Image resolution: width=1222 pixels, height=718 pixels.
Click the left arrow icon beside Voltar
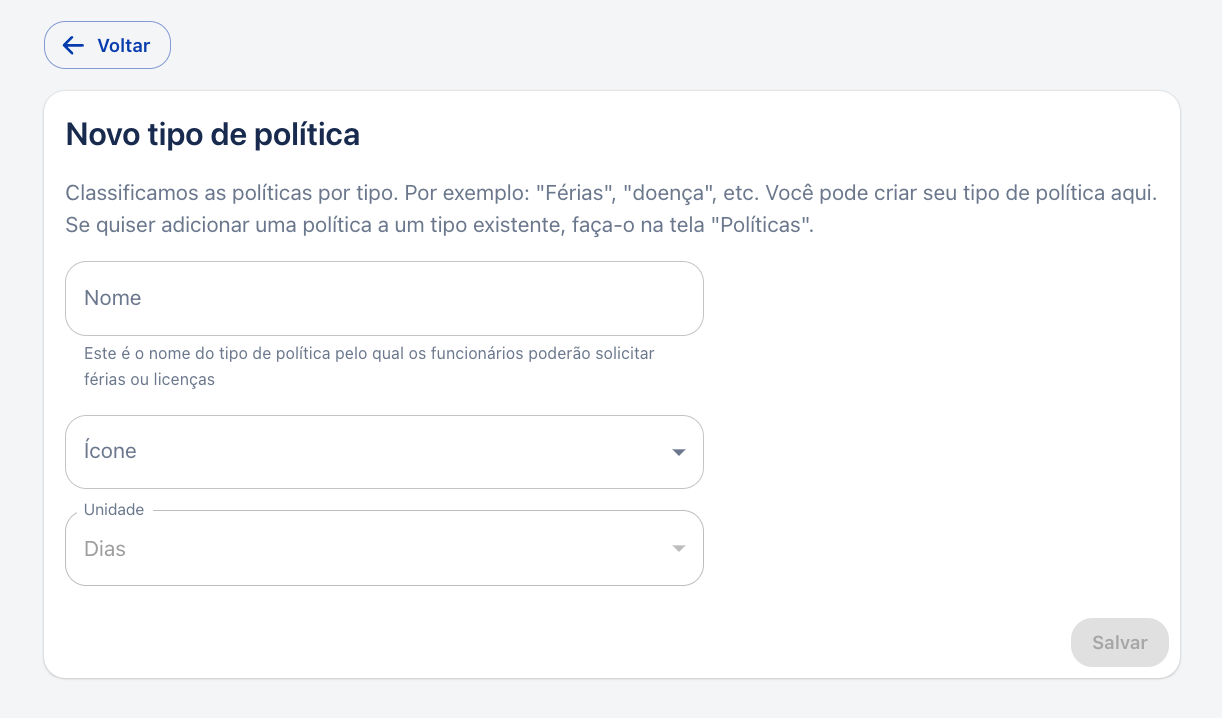73,45
